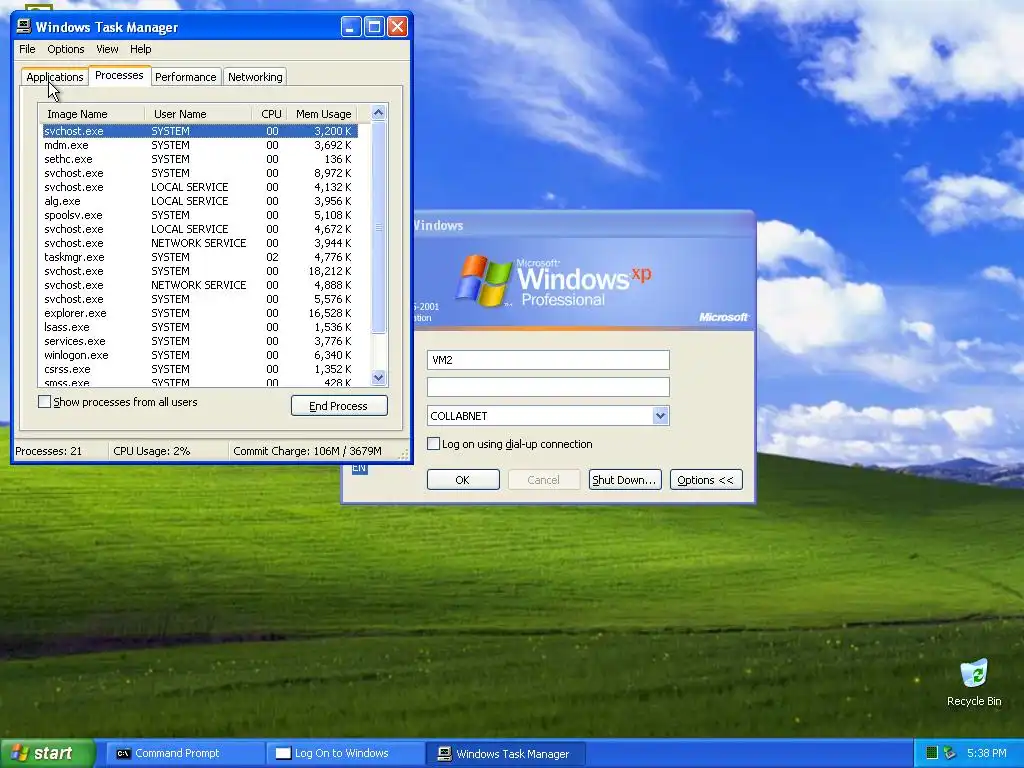Select the mdm.exe process row
The height and width of the screenshot is (768, 1024).
click(199, 145)
